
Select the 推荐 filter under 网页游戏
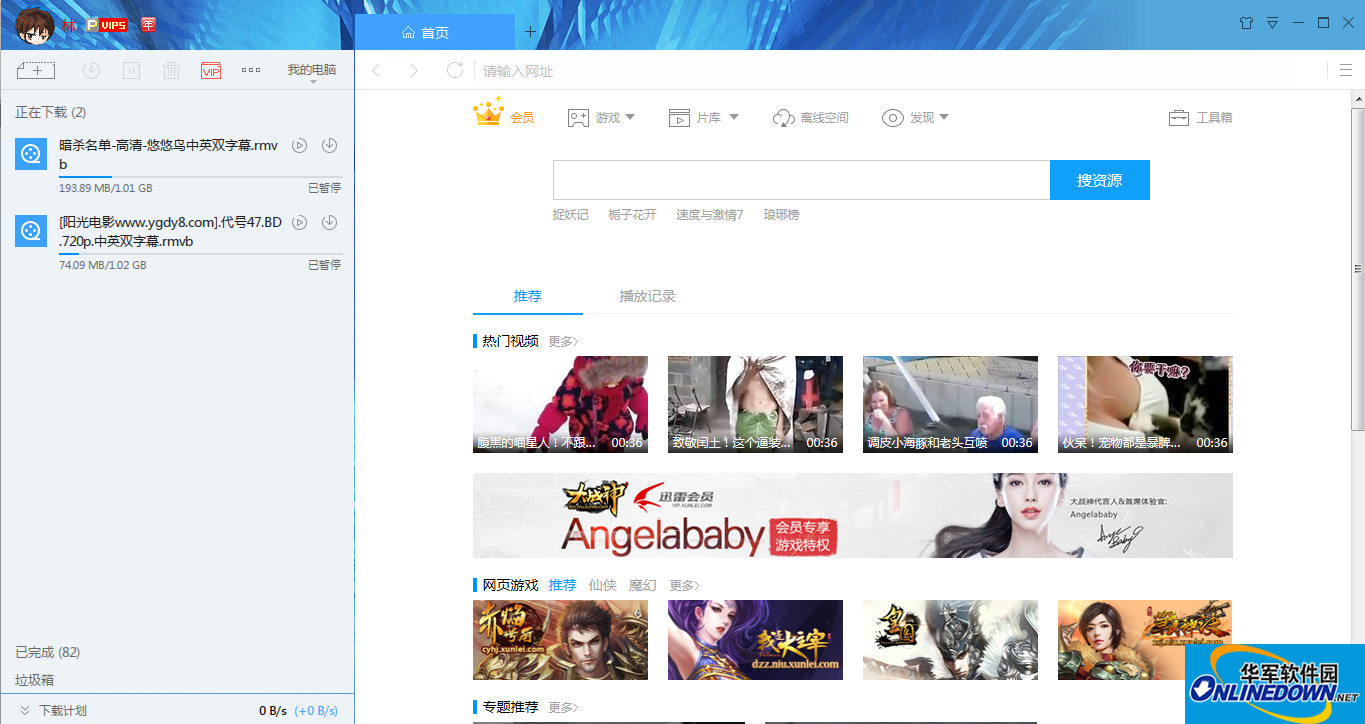(x=562, y=585)
